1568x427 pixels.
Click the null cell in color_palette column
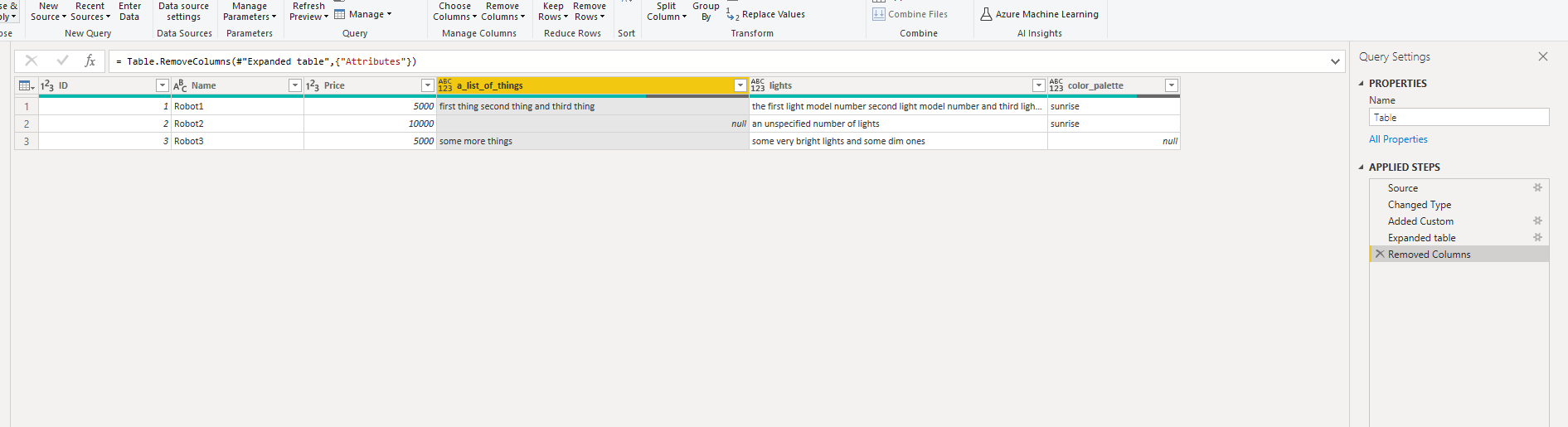[x=1114, y=141]
